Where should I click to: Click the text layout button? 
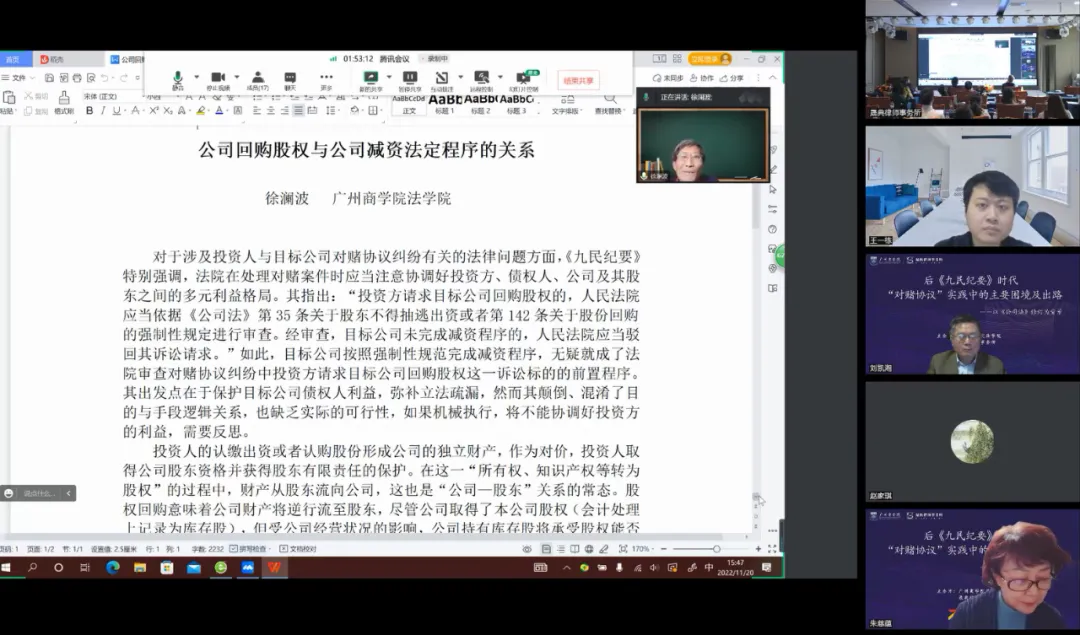[x=567, y=103]
